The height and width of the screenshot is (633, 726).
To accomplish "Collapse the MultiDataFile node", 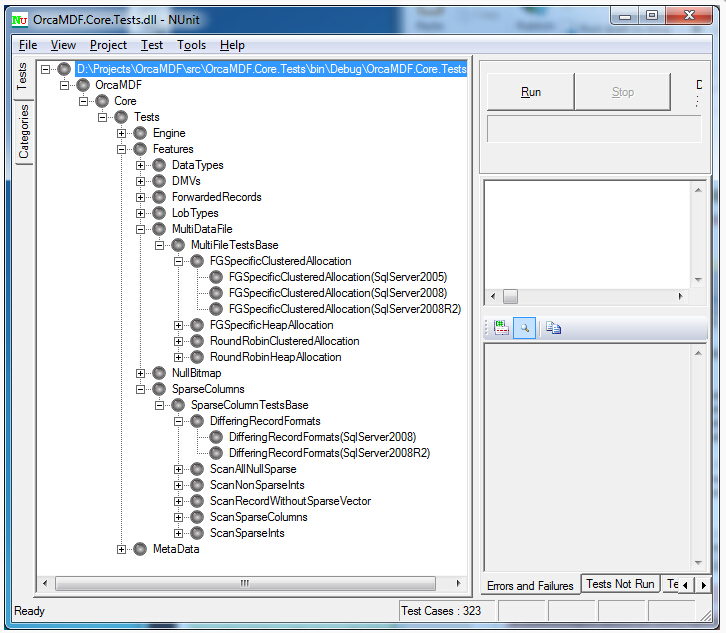I will click(140, 229).
